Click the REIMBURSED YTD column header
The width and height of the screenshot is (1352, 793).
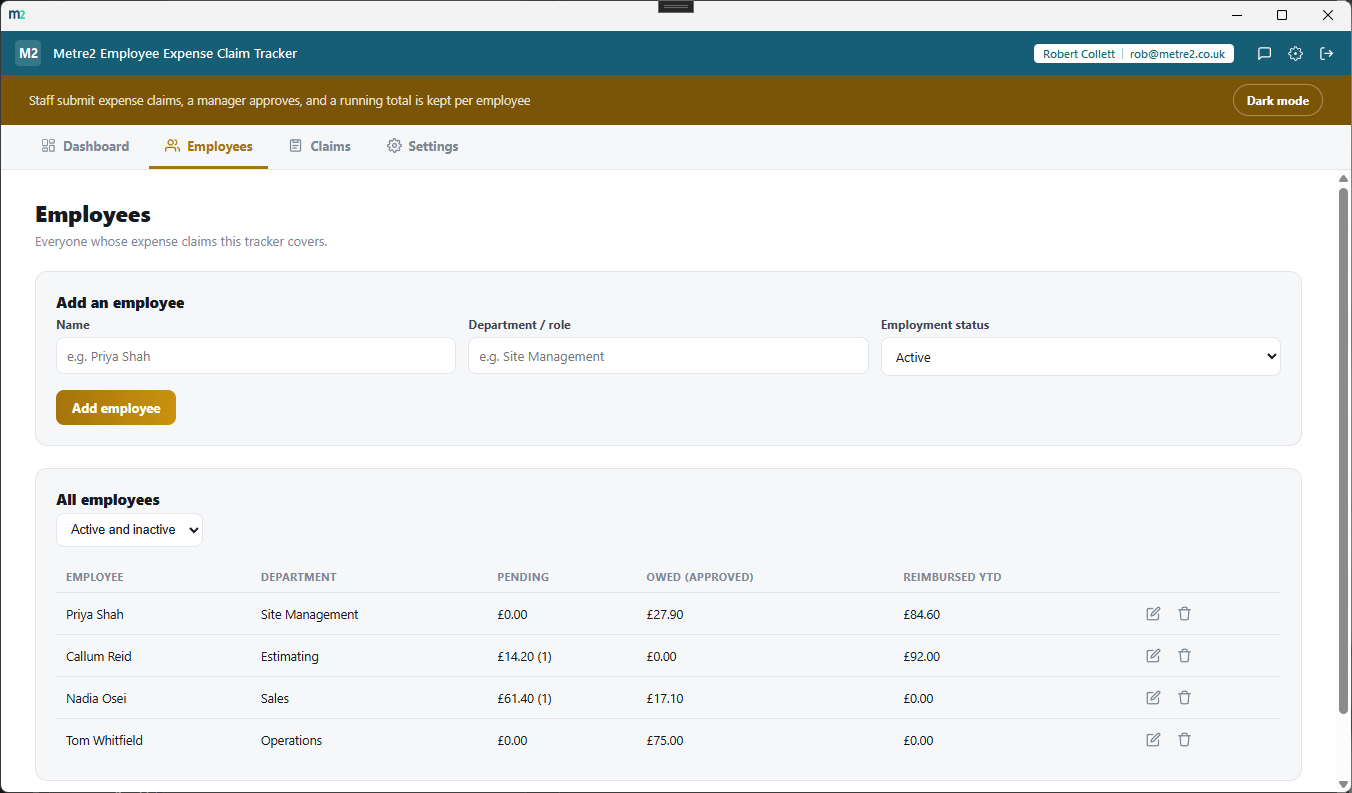[x=952, y=577]
